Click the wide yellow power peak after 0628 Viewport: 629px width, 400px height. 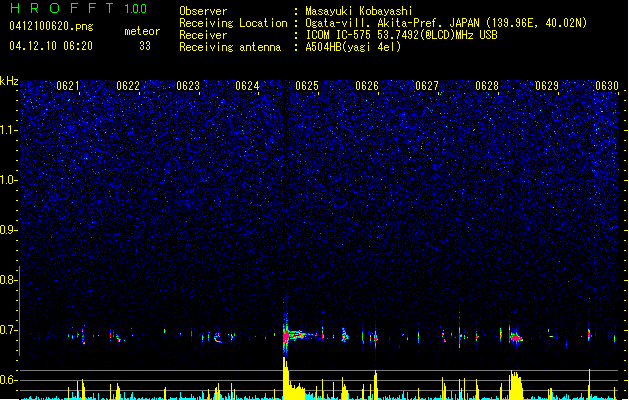tap(516, 384)
